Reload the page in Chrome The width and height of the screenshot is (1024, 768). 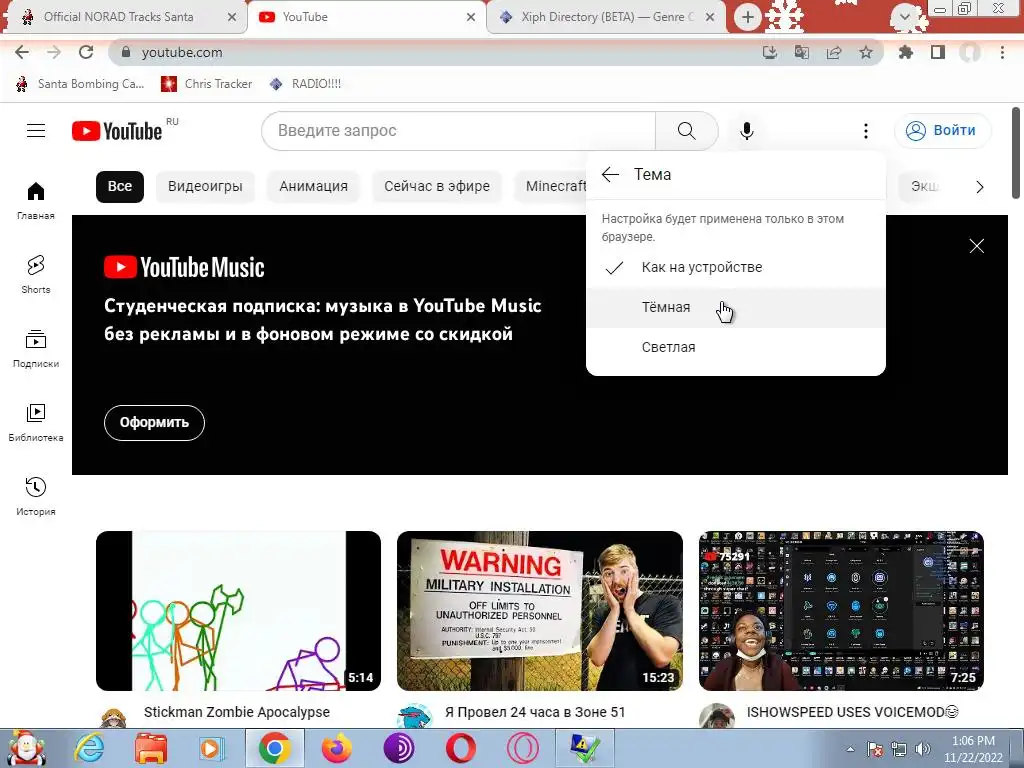[86, 52]
